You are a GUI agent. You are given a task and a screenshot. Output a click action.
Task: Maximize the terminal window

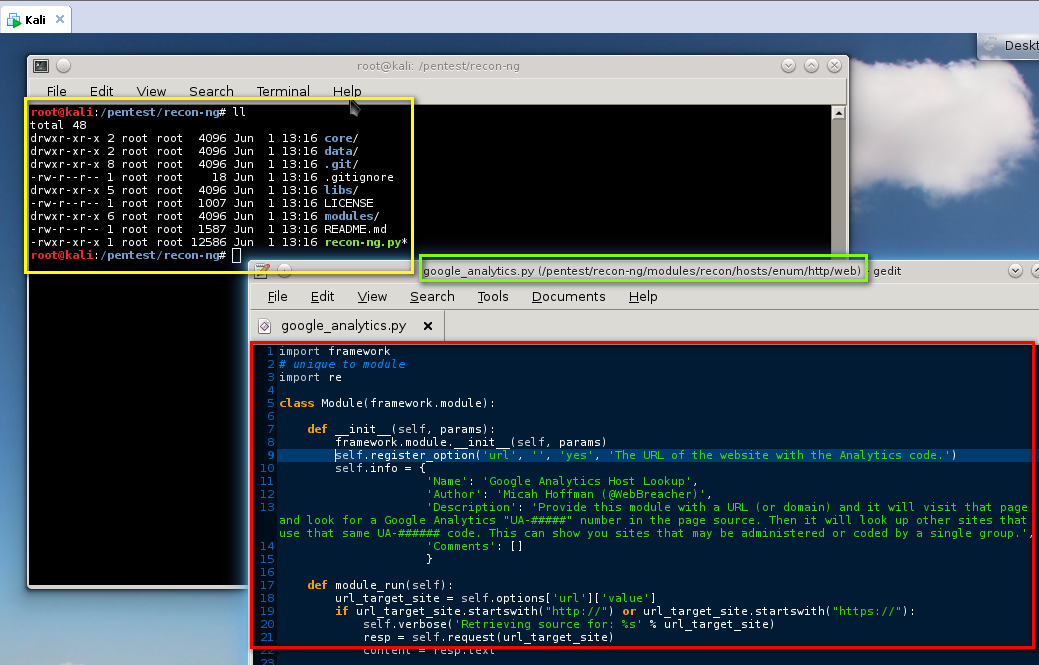(x=812, y=66)
